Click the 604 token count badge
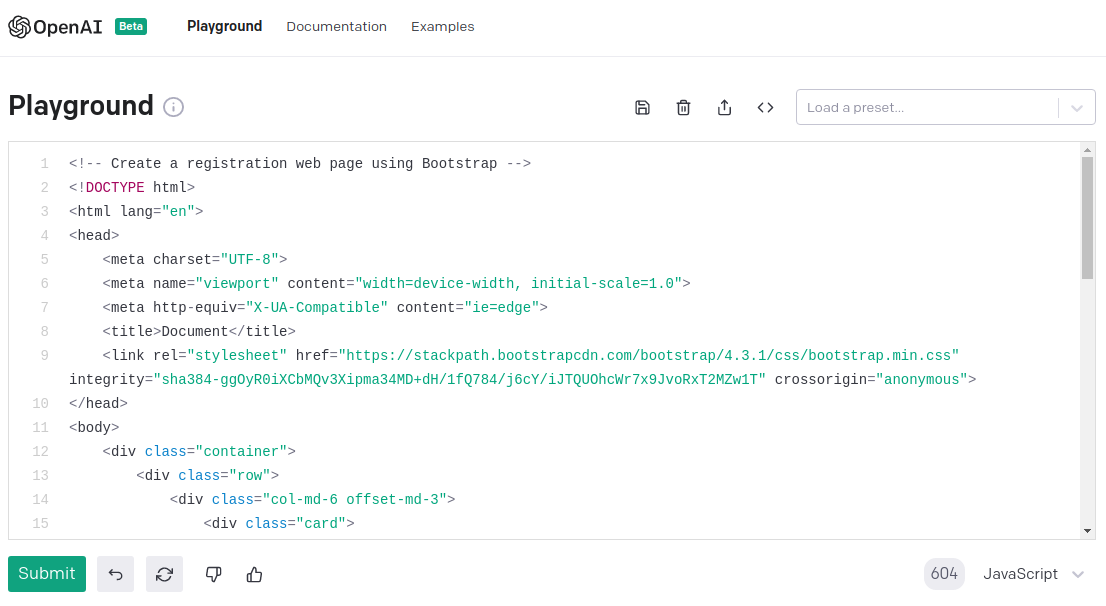 944,574
